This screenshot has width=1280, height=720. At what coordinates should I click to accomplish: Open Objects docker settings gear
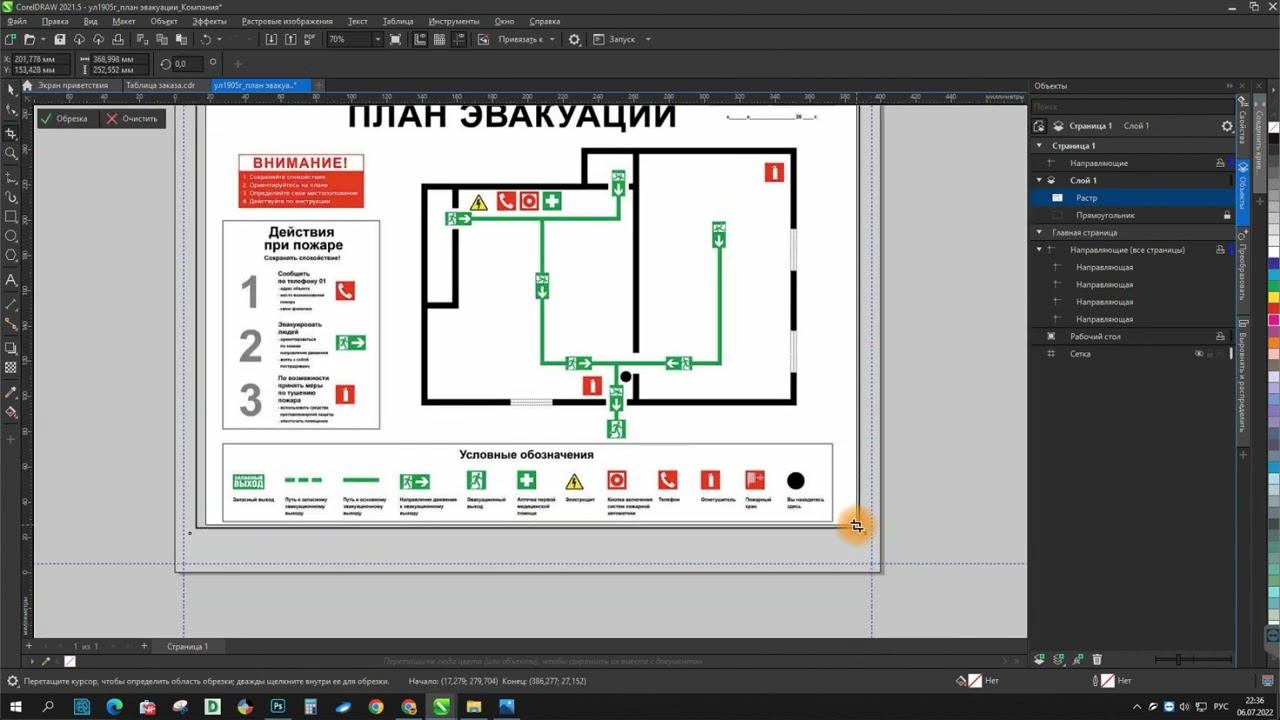pos(1227,126)
